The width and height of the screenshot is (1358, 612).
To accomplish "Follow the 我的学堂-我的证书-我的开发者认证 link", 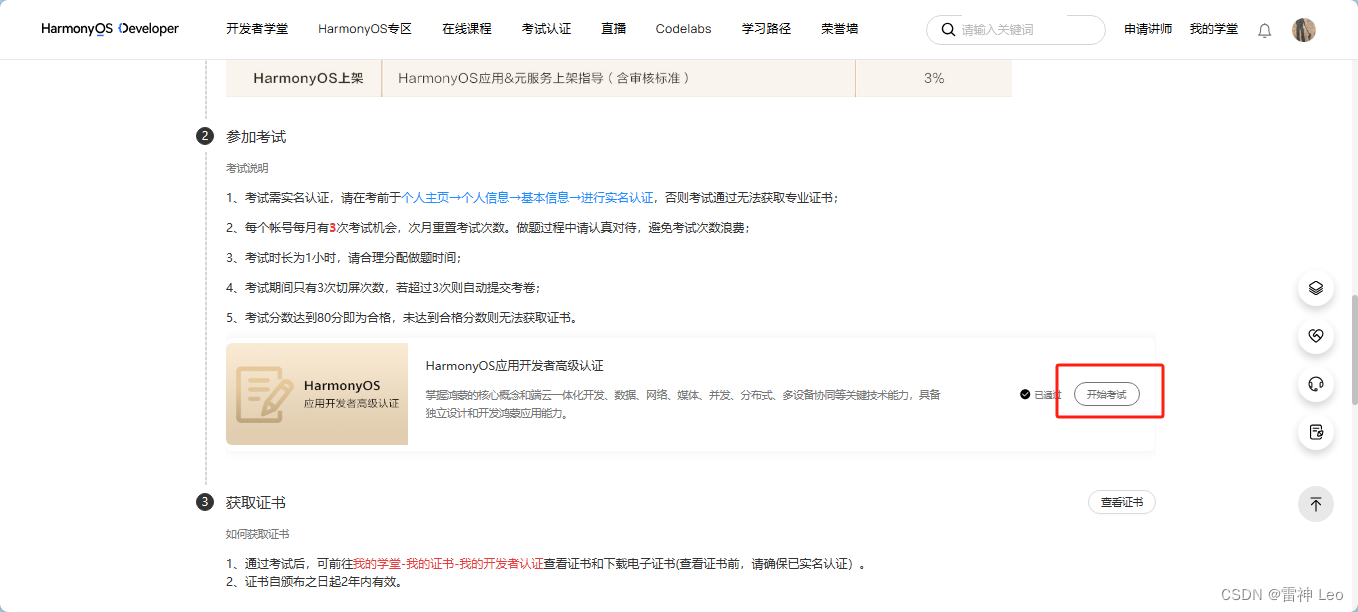I will pyautogui.click(x=448, y=564).
